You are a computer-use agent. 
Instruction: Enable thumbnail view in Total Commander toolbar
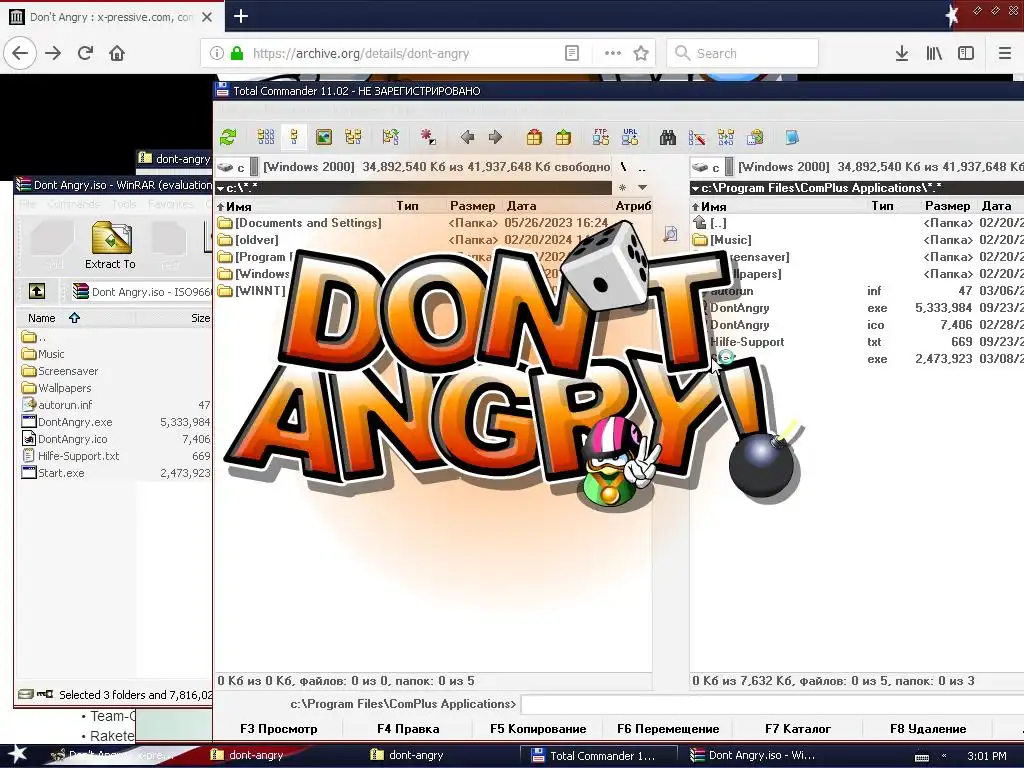[324, 137]
